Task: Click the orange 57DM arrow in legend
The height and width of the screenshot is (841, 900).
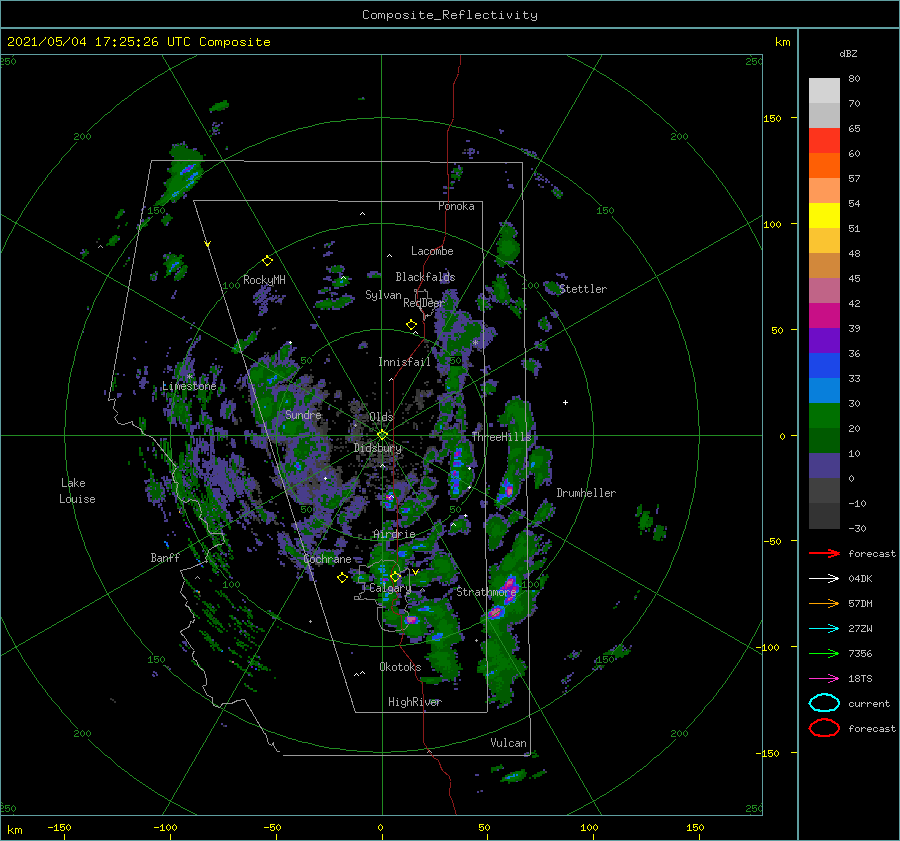Action: (824, 603)
